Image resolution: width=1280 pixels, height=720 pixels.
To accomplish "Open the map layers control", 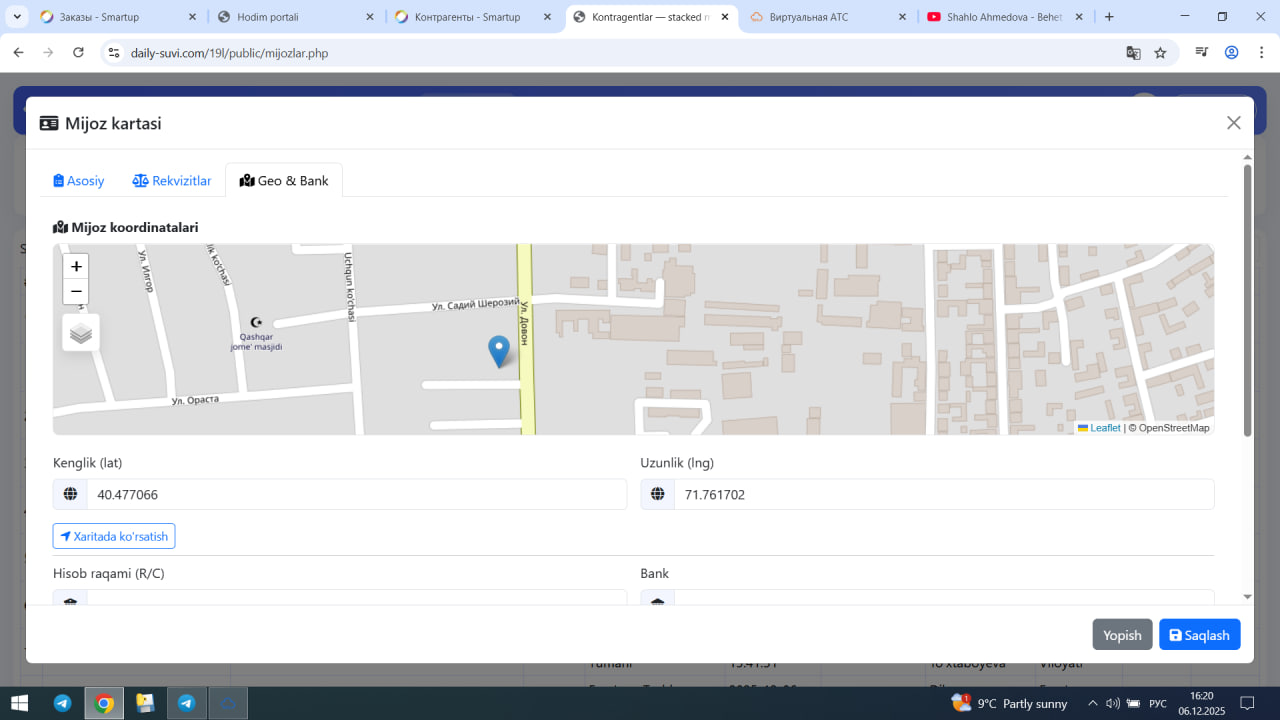I will click(81, 333).
